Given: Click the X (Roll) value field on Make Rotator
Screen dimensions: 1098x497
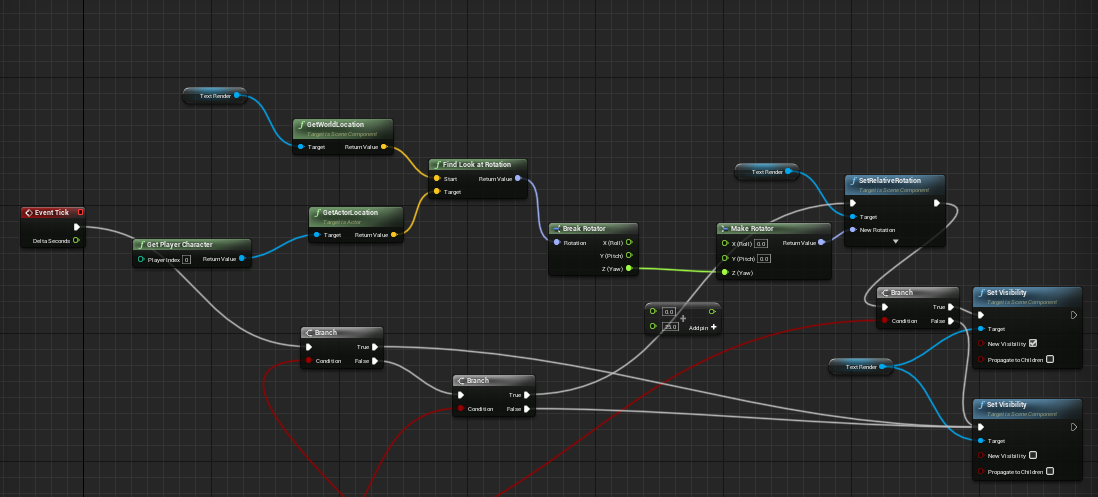Looking at the screenshot, I should point(761,243).
